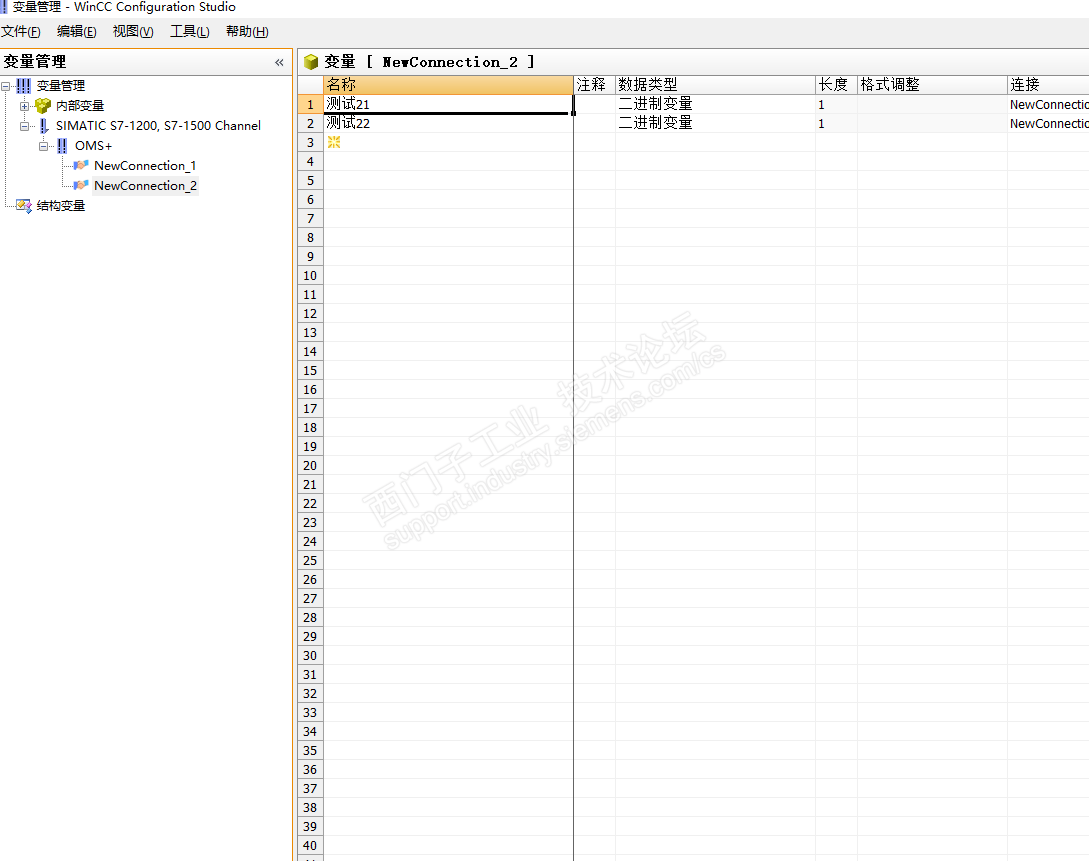Click the OMS+ channel unit icon
The height and width of the screenshot is (861, 1089).
(63, 146)
